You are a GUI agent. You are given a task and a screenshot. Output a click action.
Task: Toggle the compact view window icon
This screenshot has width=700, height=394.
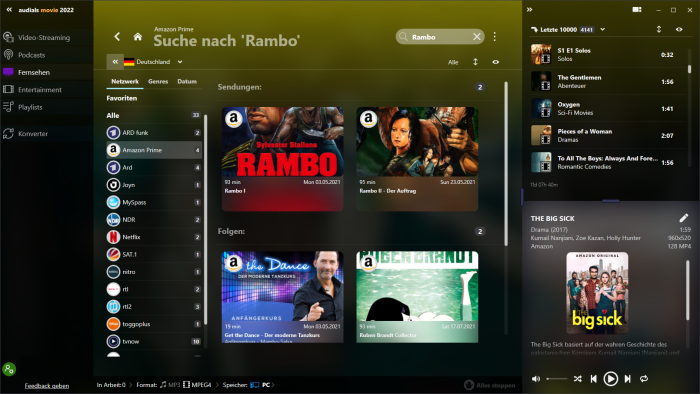tap(637, 10)
